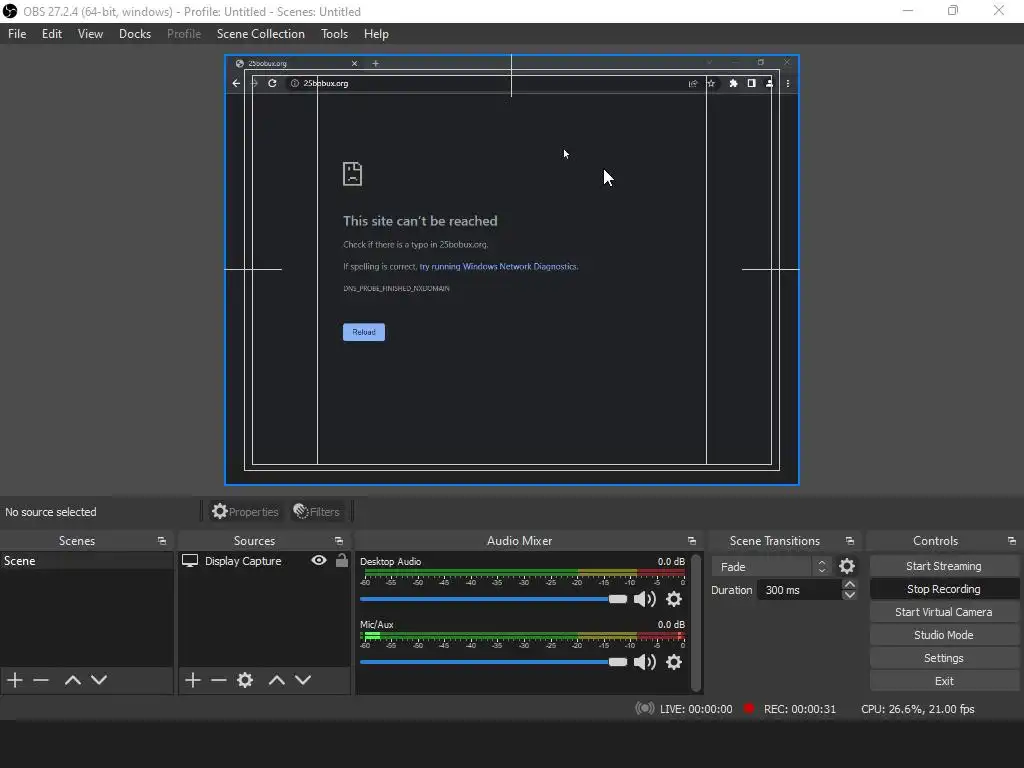The image size is (1024, 768).
Task: Open Desktop Audio settings gear
Action: pyautogui.click(x=674, y=599)
